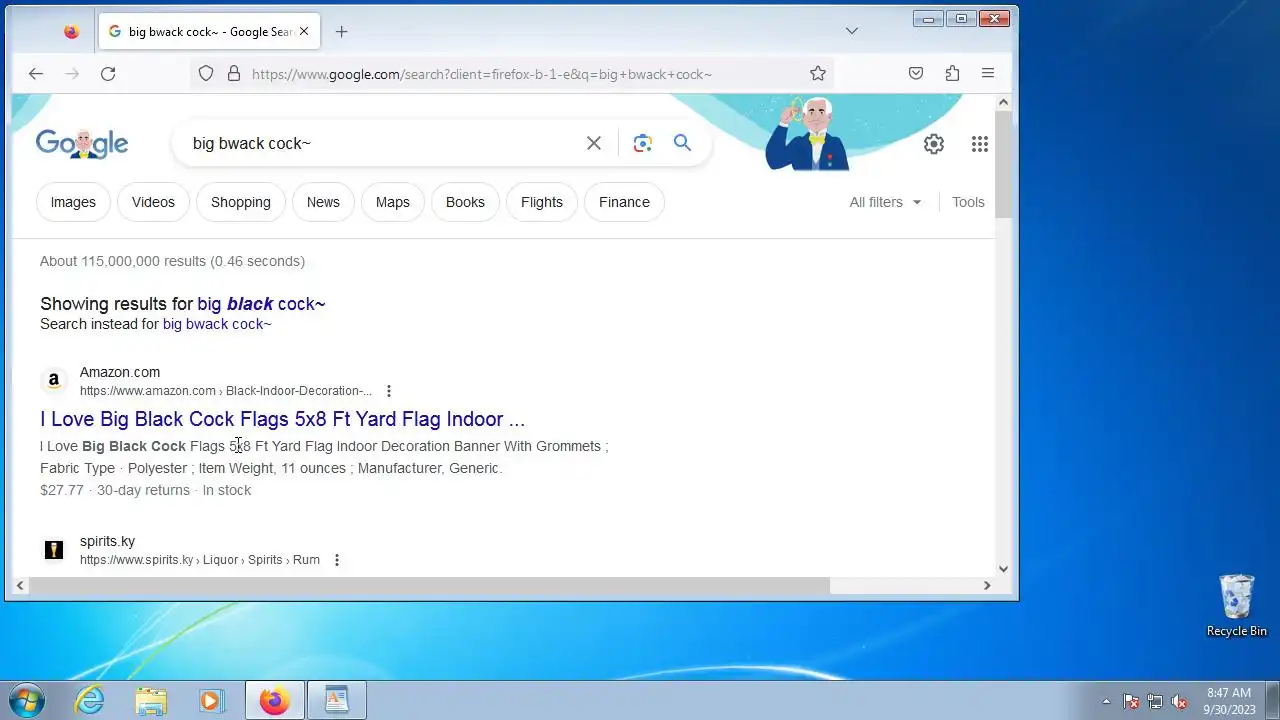Viewport: 1280px width, 720px height.
Task: Open Action Center flag icon
Action: click(1131, 701)
